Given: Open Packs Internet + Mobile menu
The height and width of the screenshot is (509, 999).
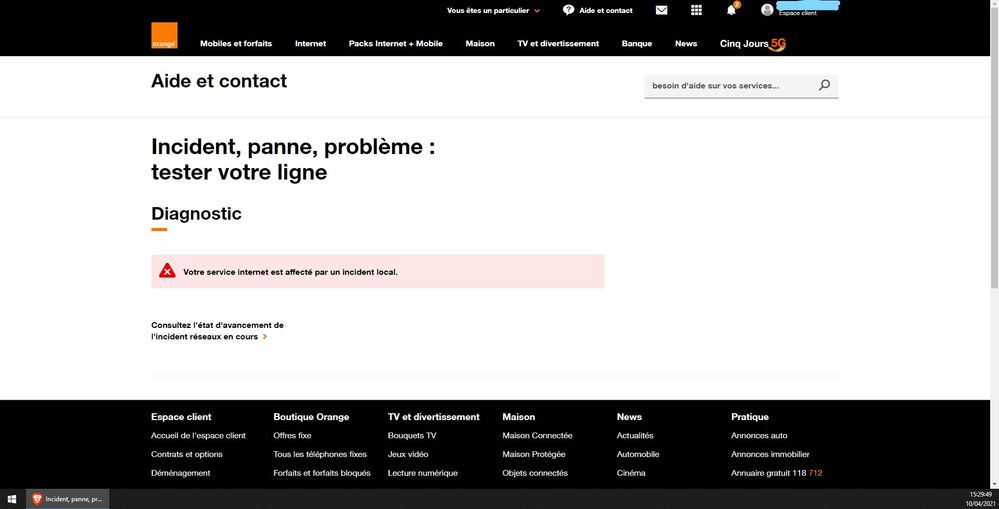Looking at the screenshot, I should tap(396, 43).
